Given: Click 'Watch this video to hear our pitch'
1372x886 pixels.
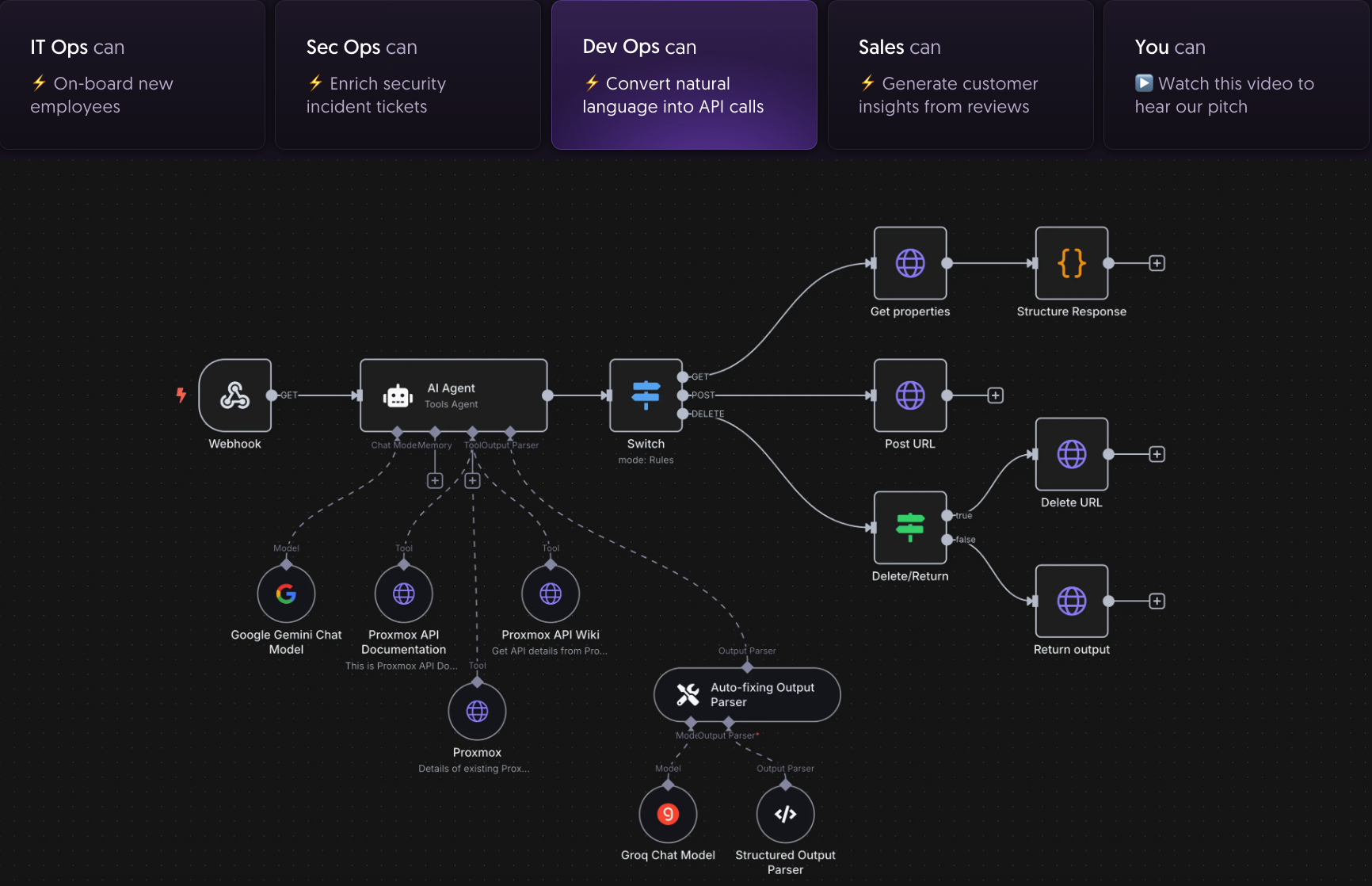Looking at the screenshot, I should click(x=1225, y=95).
